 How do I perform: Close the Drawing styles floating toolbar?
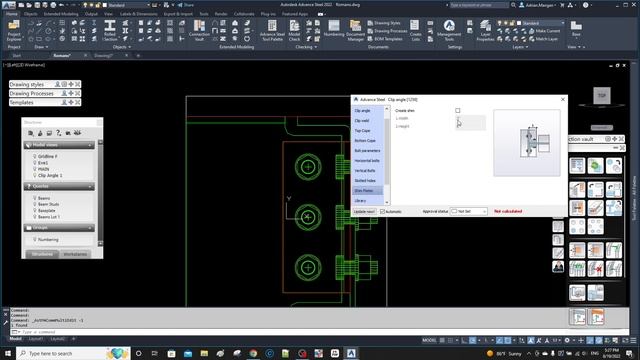78,84
